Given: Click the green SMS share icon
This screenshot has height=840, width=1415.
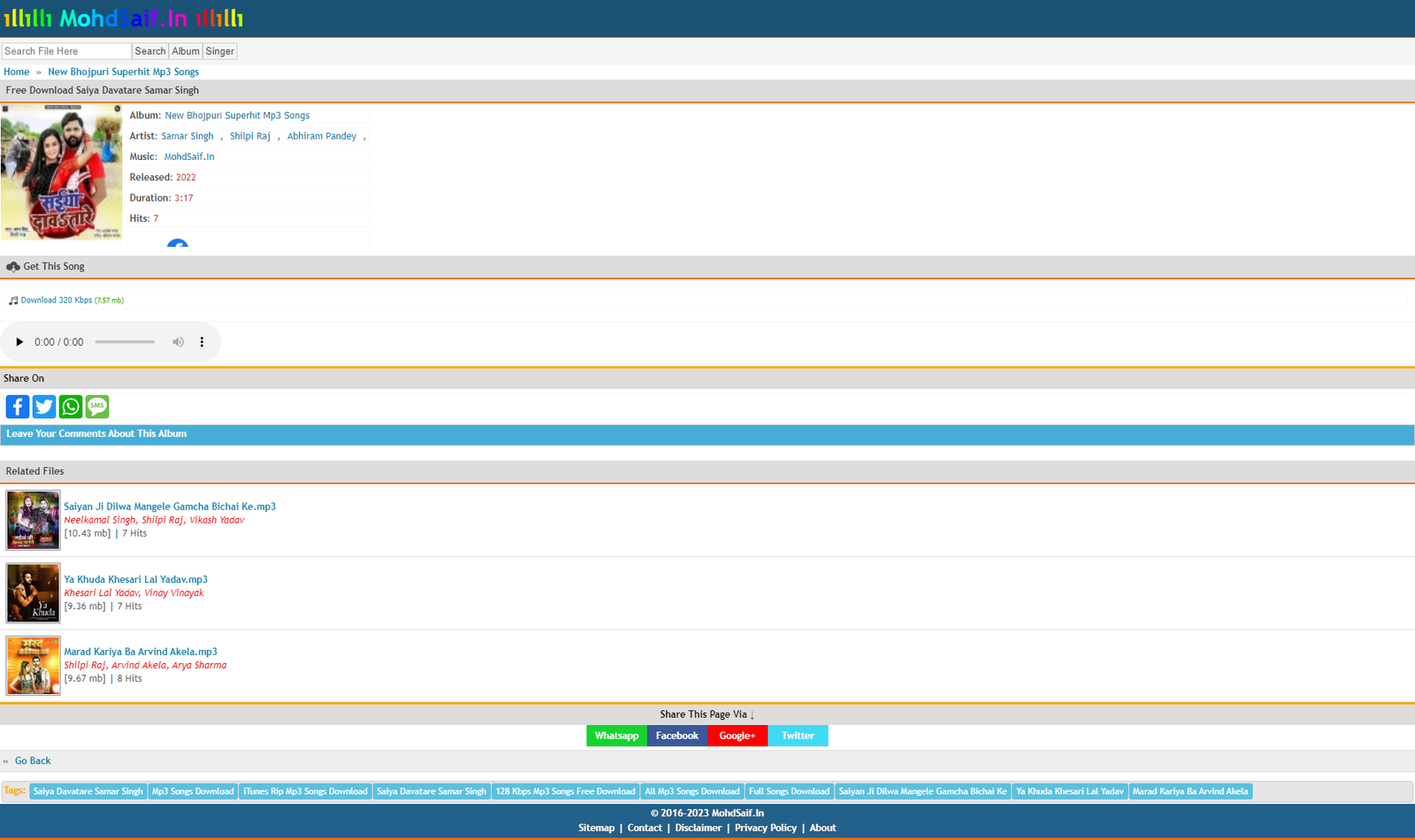Looking at the screenshot, I should [97, 407].
